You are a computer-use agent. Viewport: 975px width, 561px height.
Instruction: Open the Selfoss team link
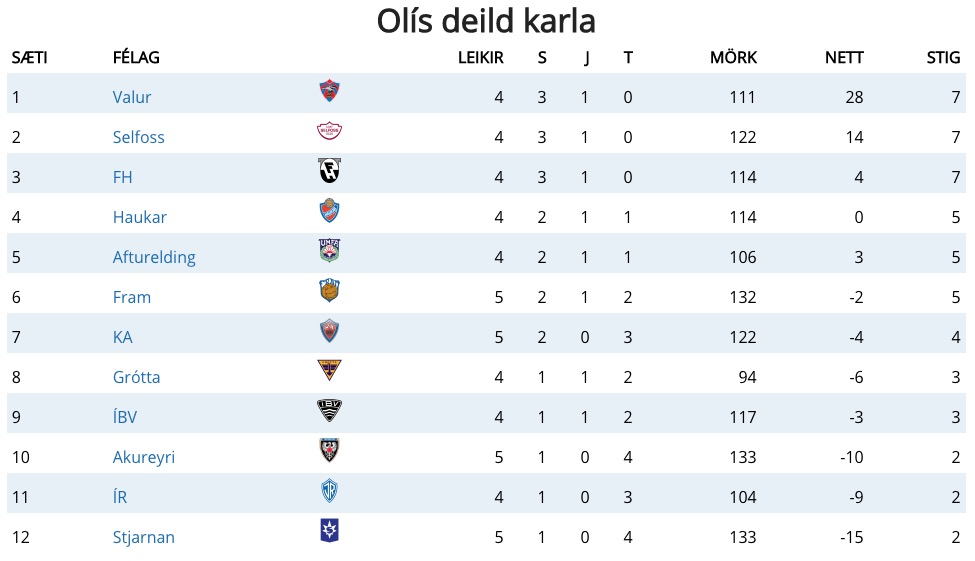tap(138, 137)
